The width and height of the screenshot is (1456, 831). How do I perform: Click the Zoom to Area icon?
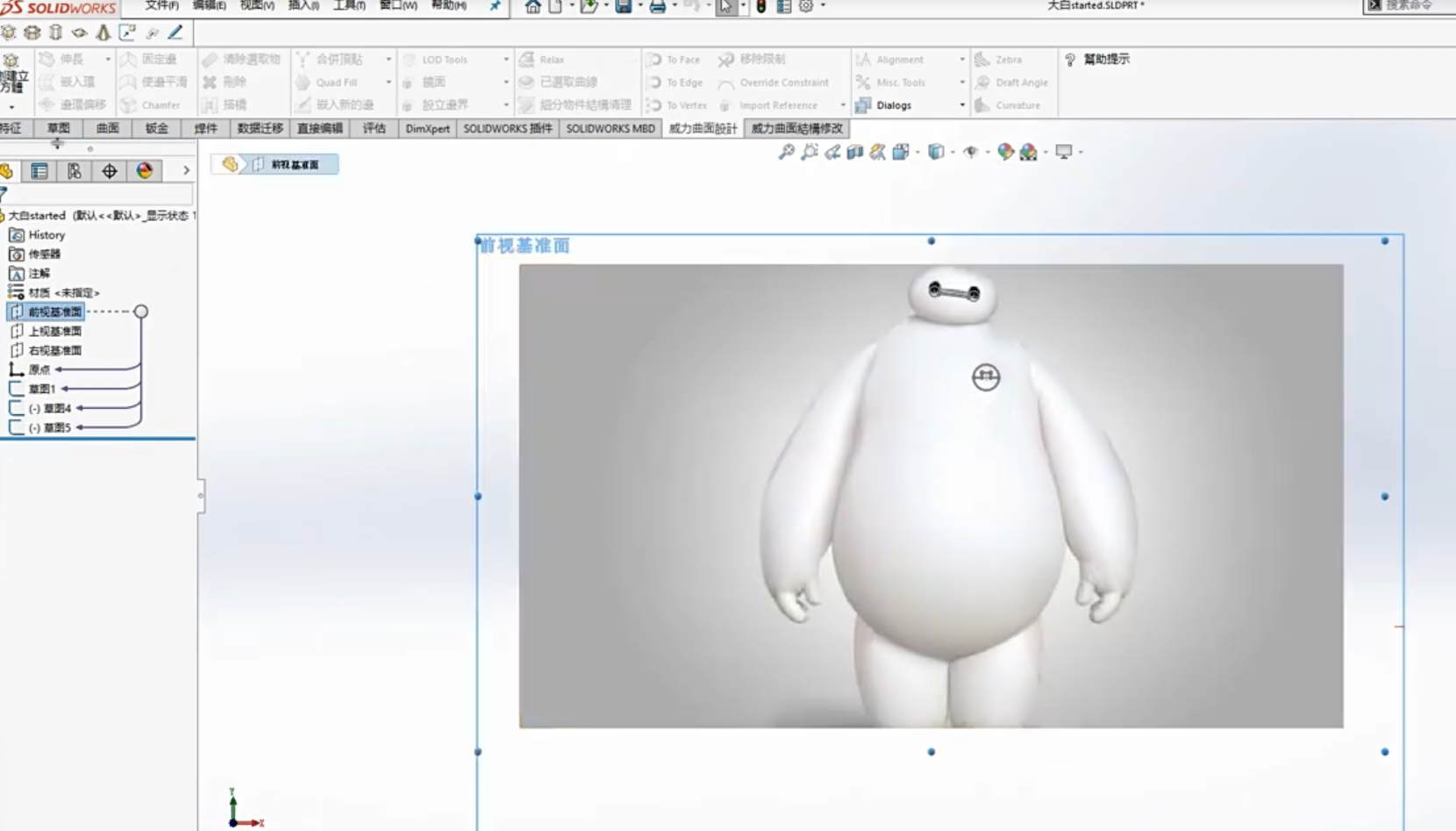810,152
